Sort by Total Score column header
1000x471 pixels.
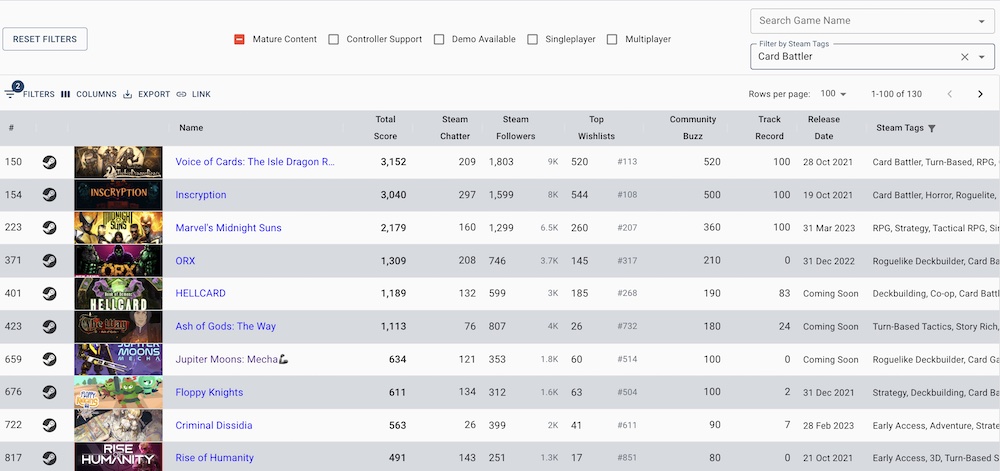coord(385,128)
